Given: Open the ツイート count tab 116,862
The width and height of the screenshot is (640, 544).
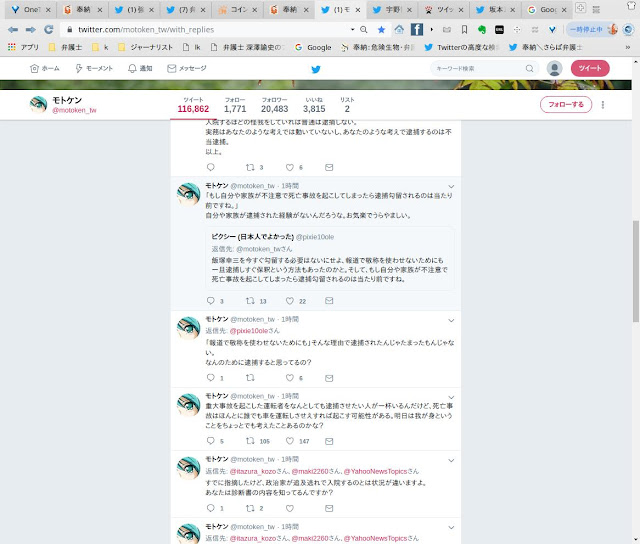Looking at the screenshot, I should (193, 105).
